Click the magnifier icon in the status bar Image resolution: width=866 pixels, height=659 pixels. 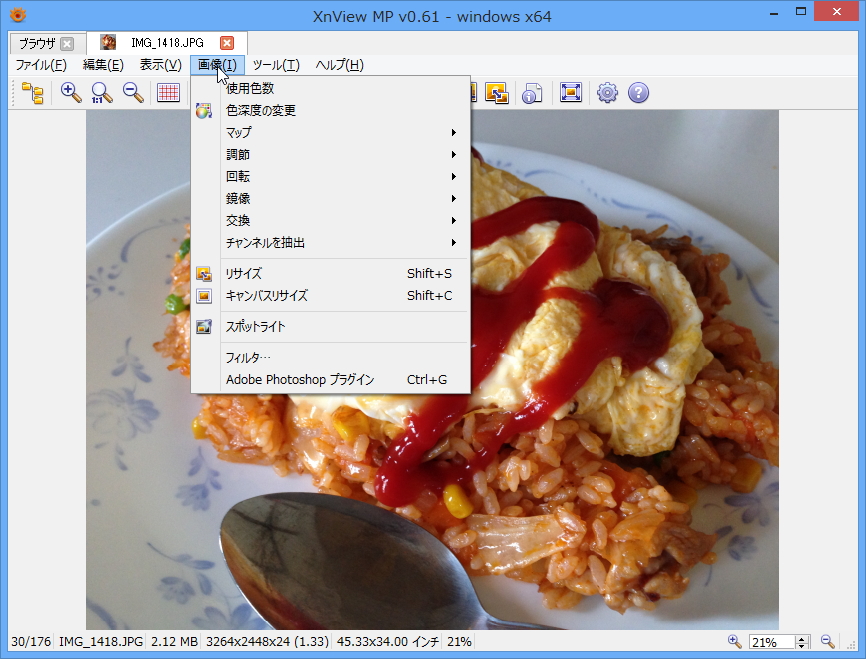pos(734,641)
